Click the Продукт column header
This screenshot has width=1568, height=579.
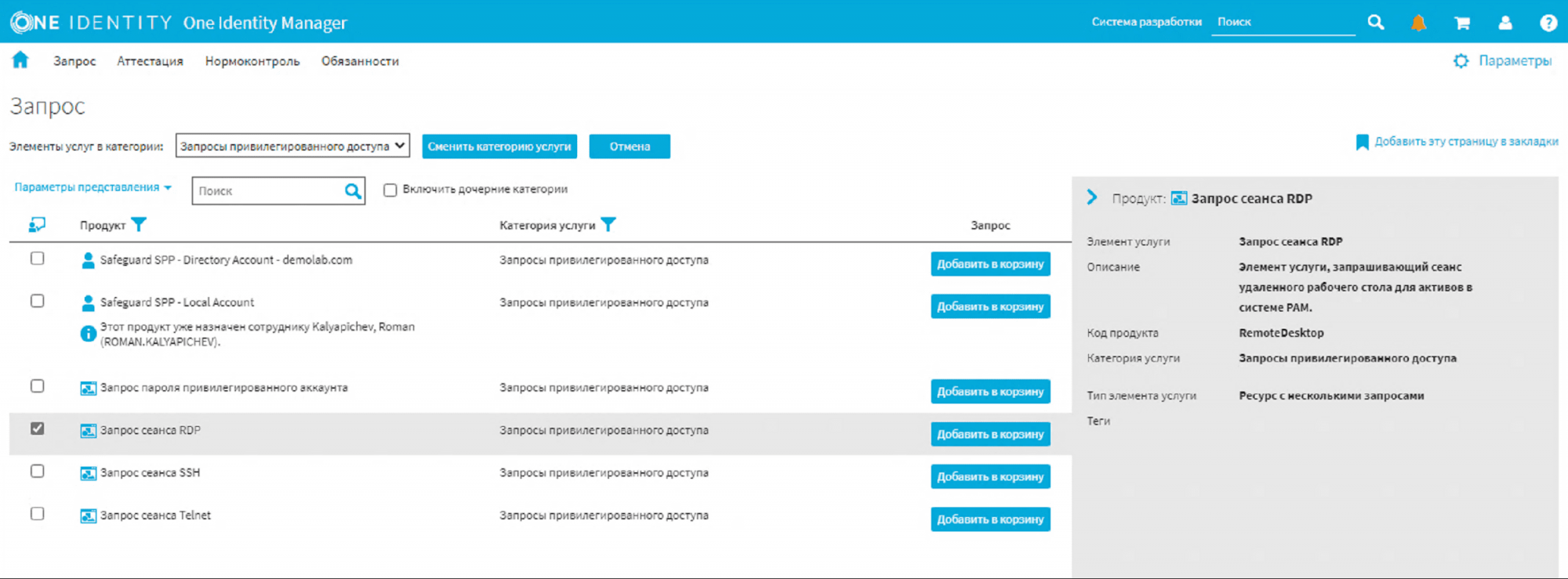[x=103, y=226]
